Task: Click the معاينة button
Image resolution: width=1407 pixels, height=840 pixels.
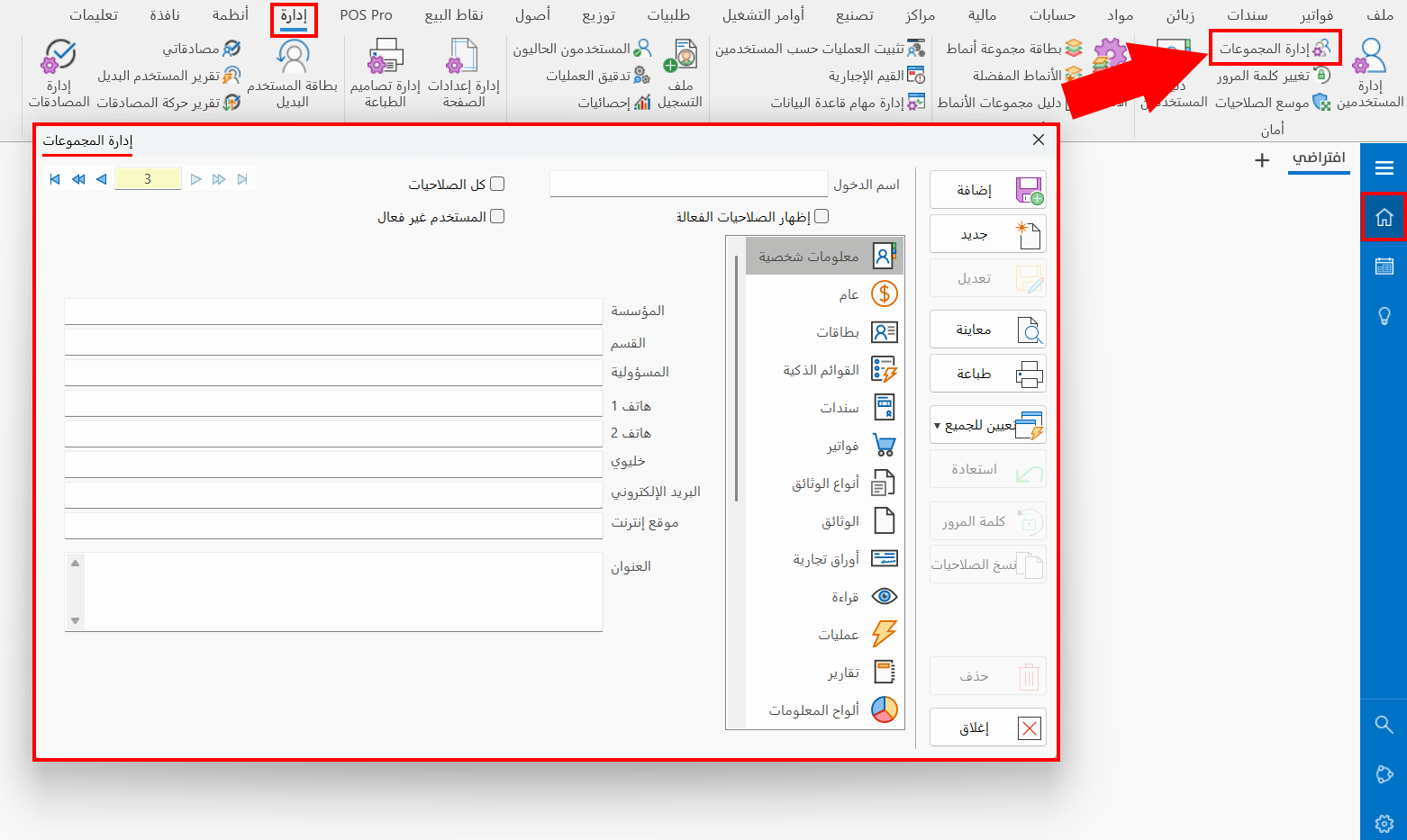Action: [987, 329]
